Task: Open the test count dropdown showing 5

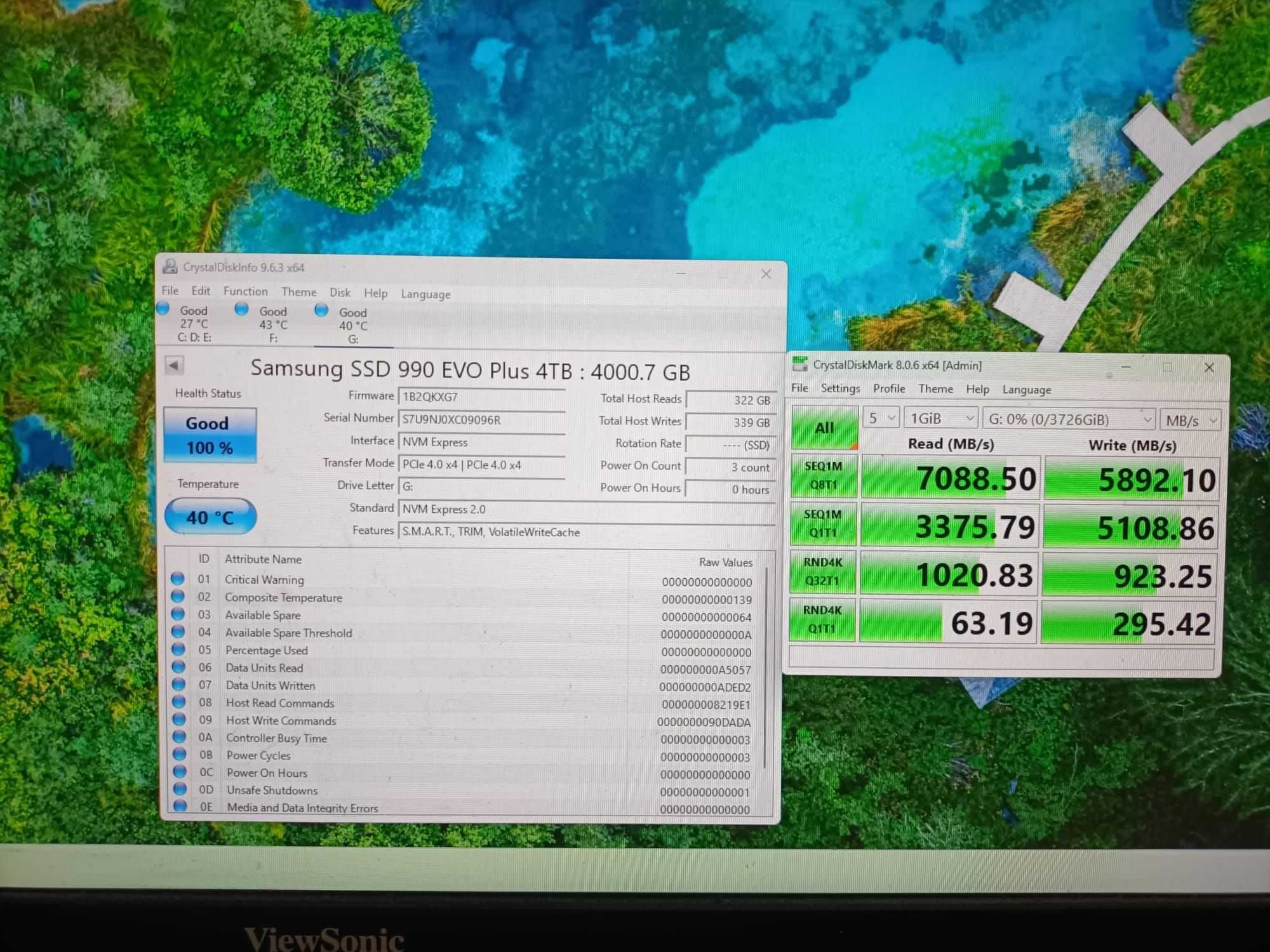Action: click(x=881, y=418)
